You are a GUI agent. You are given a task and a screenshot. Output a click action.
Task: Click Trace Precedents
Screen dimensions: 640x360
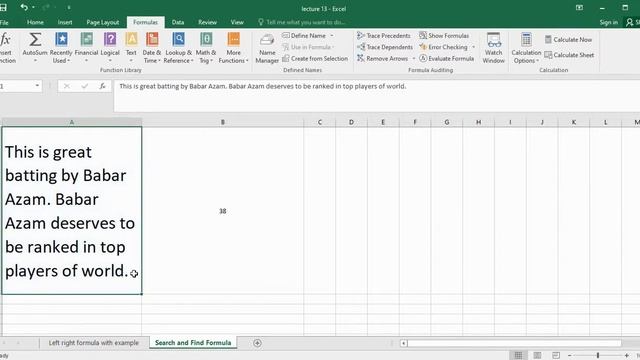(x=384, y=36)
